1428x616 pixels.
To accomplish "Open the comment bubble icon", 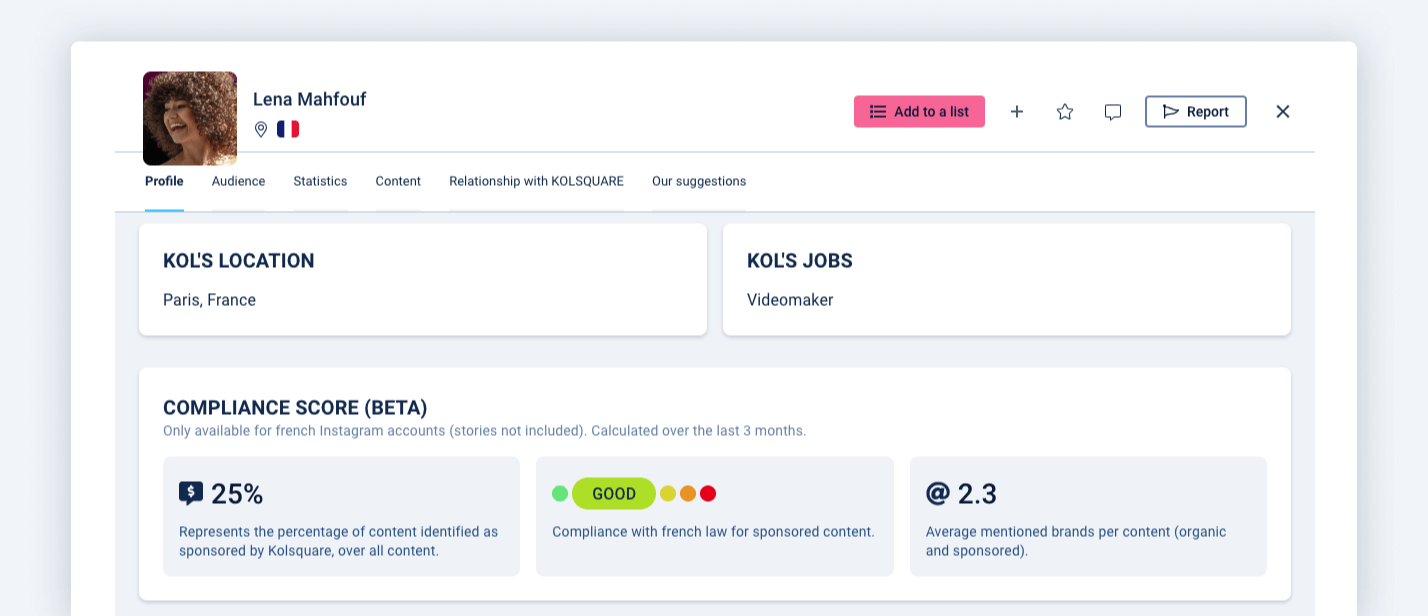I will [1112, 111].
